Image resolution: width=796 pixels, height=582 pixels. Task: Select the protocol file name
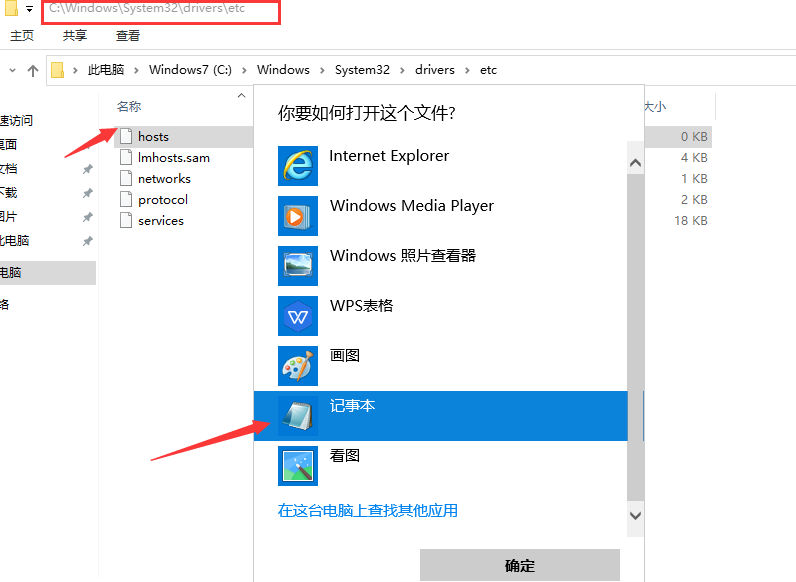coord(163,200)
